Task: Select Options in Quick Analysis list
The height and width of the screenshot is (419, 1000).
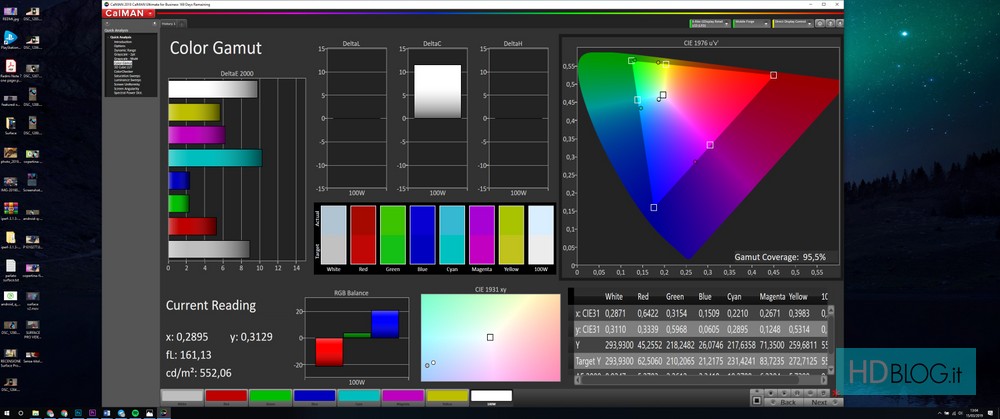Action: click(119, 45)
